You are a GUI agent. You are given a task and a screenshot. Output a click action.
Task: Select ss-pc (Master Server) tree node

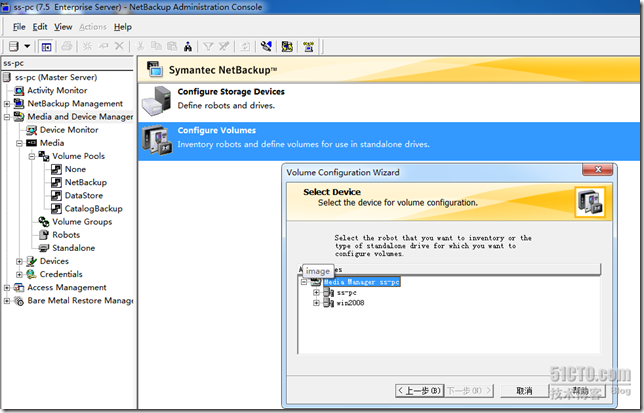pos(56,77)
